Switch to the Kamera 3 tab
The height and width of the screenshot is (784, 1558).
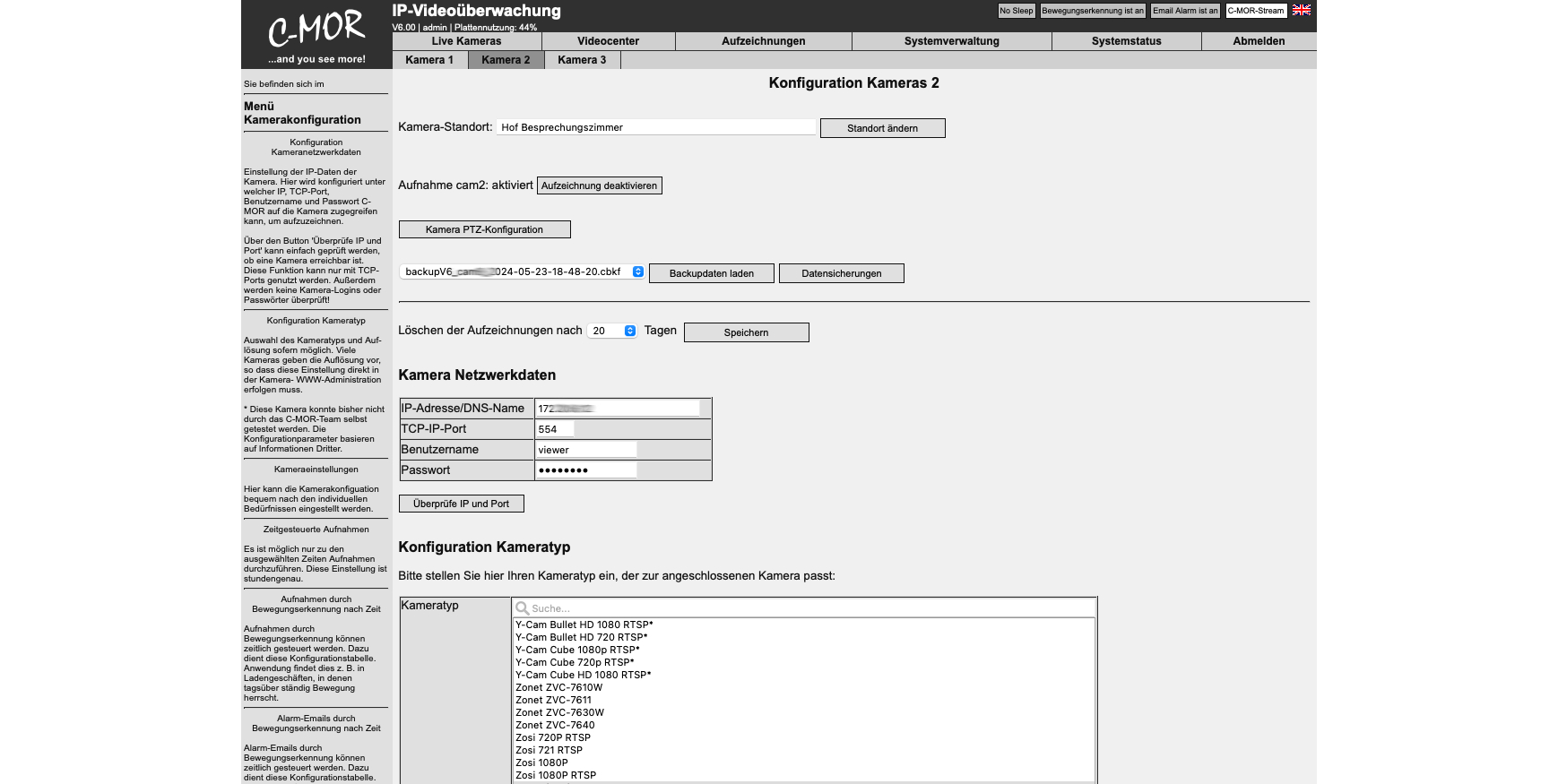[582, 60]
